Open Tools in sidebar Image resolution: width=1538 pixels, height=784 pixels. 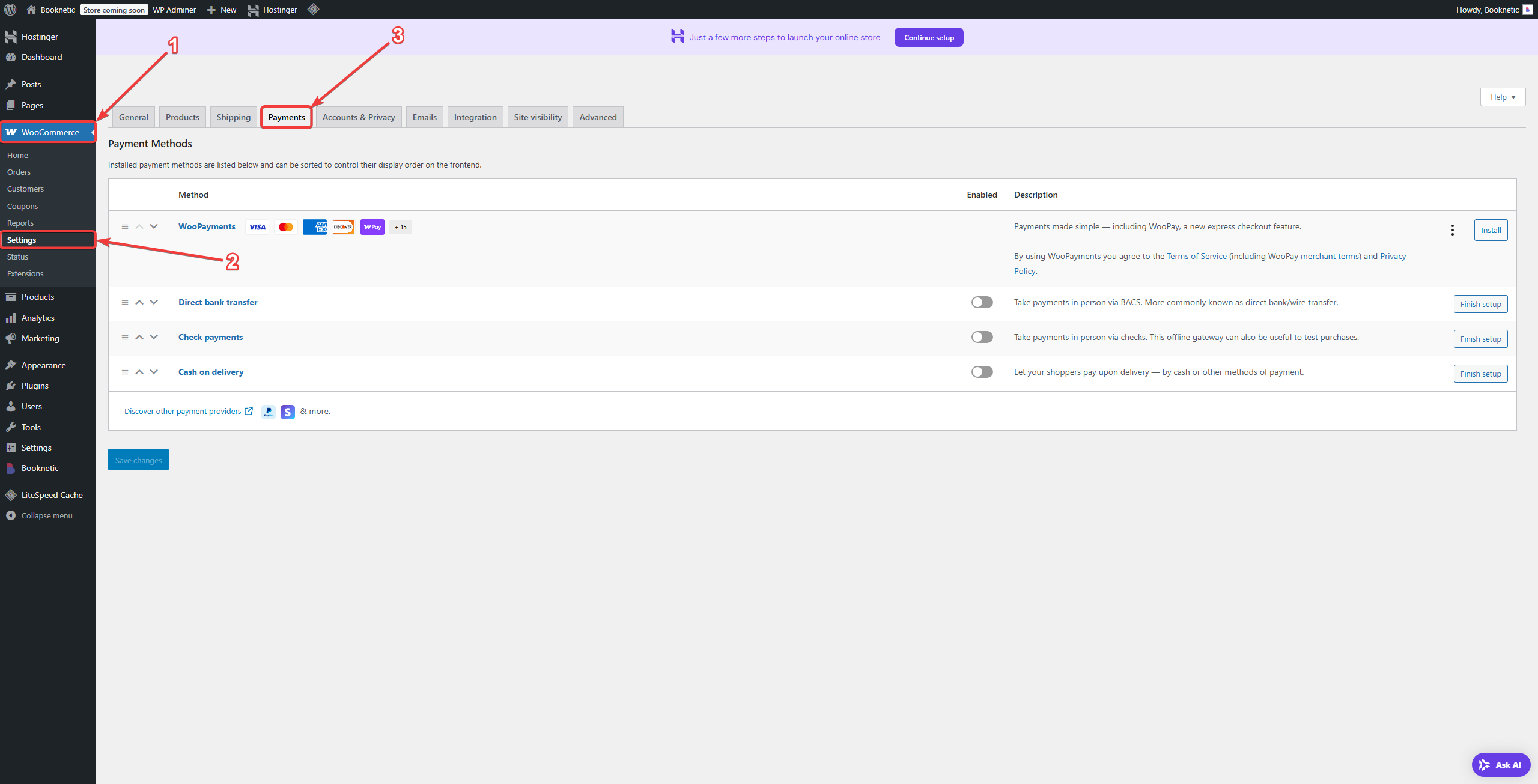(48, 427)
